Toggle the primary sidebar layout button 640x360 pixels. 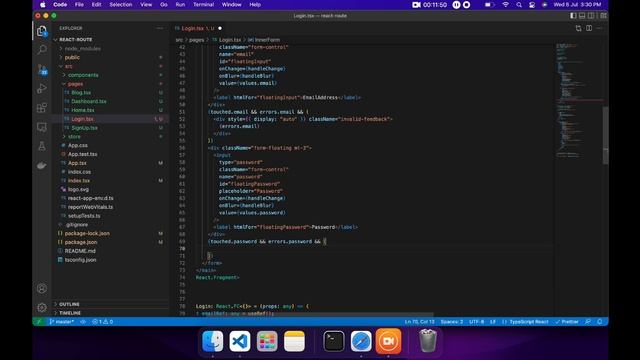point(573,16)
